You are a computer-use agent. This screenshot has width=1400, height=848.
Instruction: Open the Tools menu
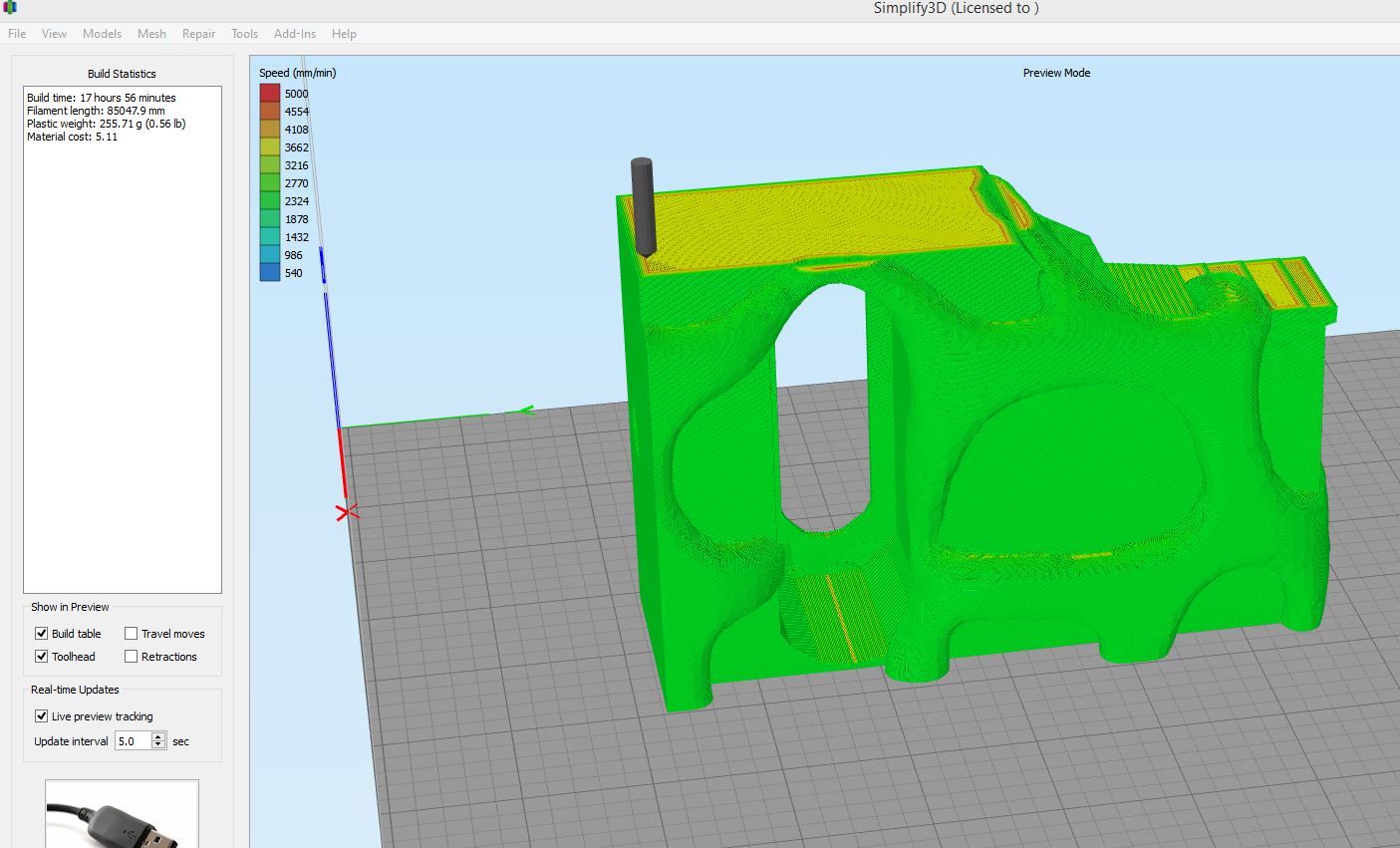[244, 34]
